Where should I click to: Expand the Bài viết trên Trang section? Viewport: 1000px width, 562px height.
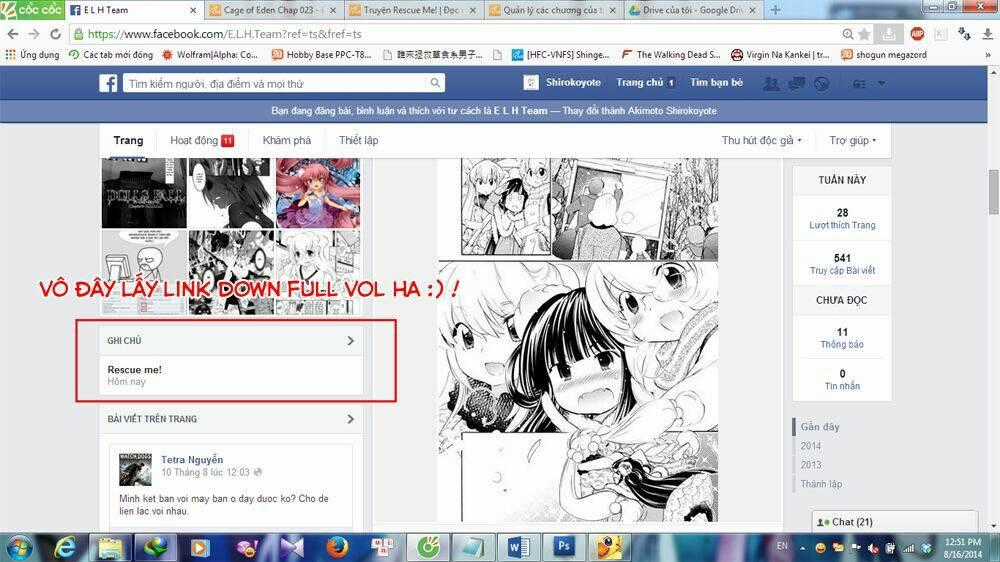click(350, 419)
